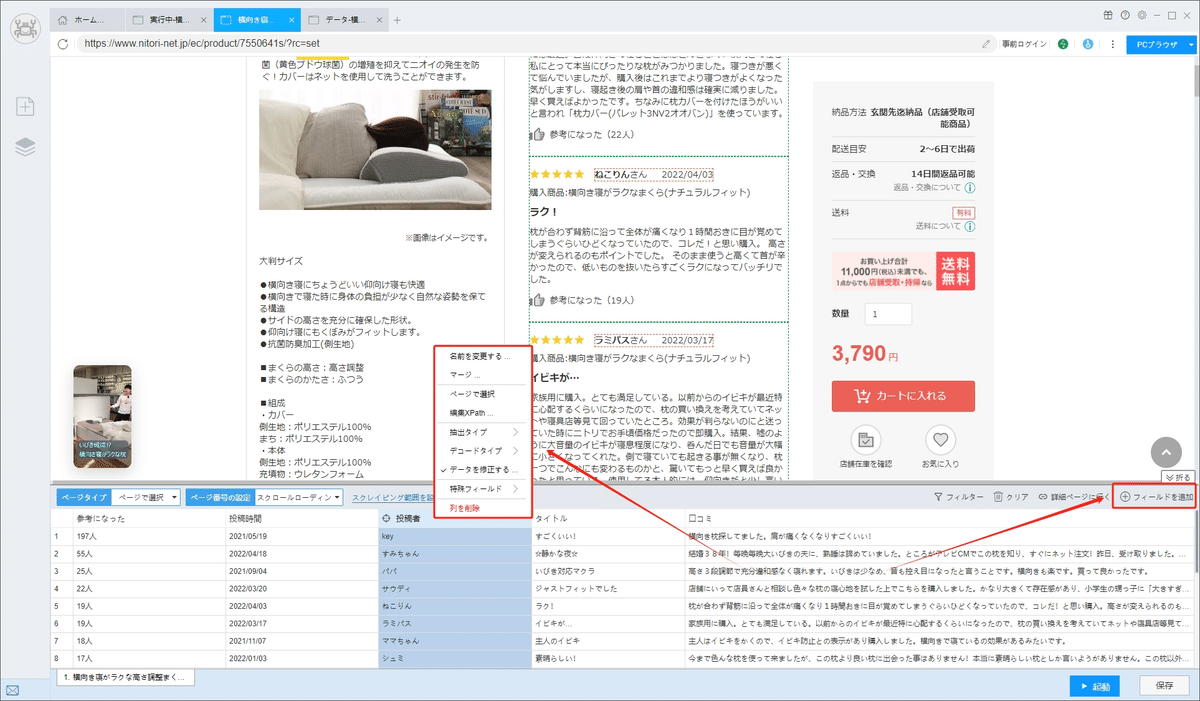Image resolution: width=1200 pixels, height=701 pixels.
Task: Click info icon next to 返品・交換について
Action: point(970,187)
